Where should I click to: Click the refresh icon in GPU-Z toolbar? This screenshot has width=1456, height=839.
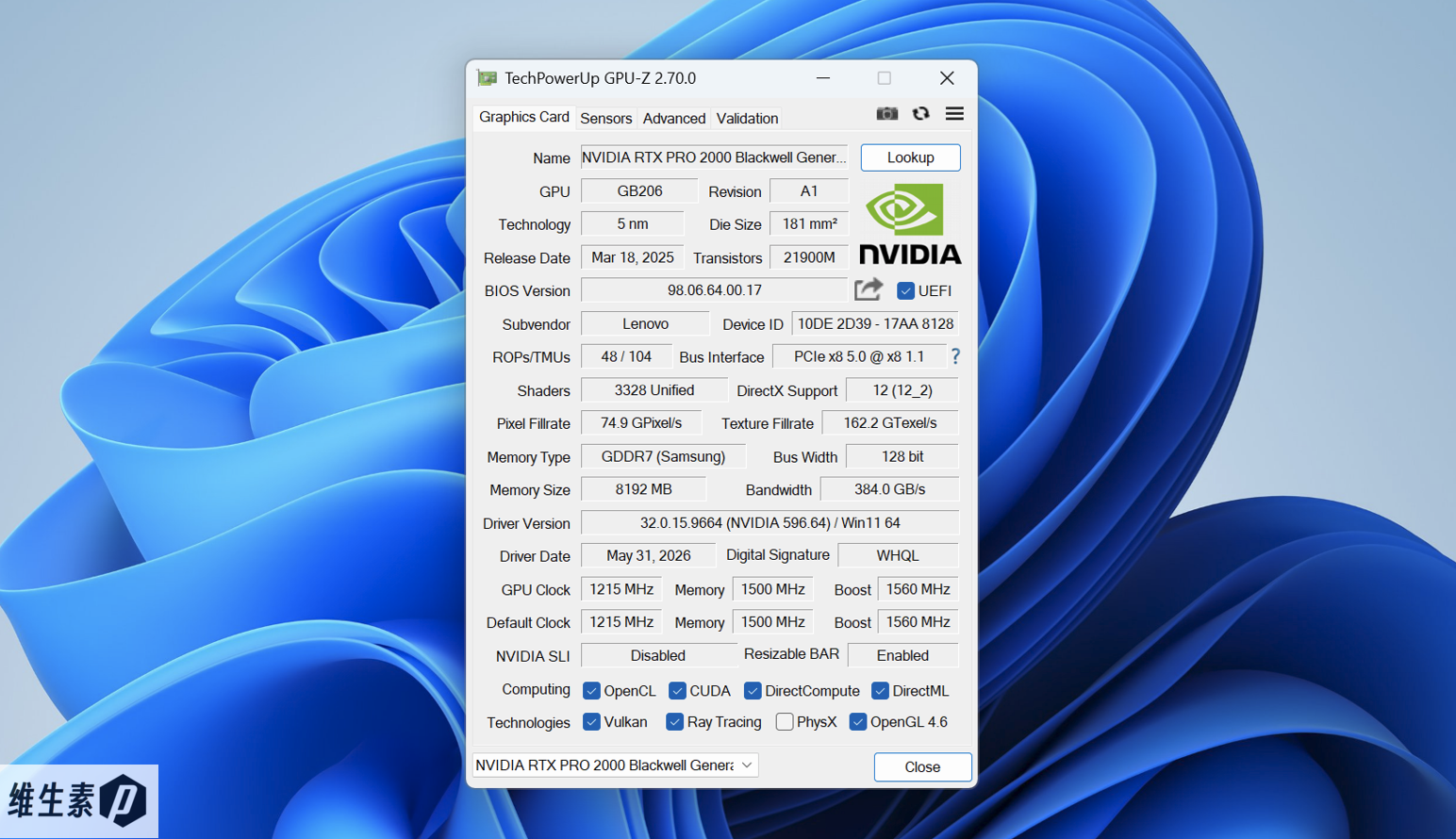(921, 114)
